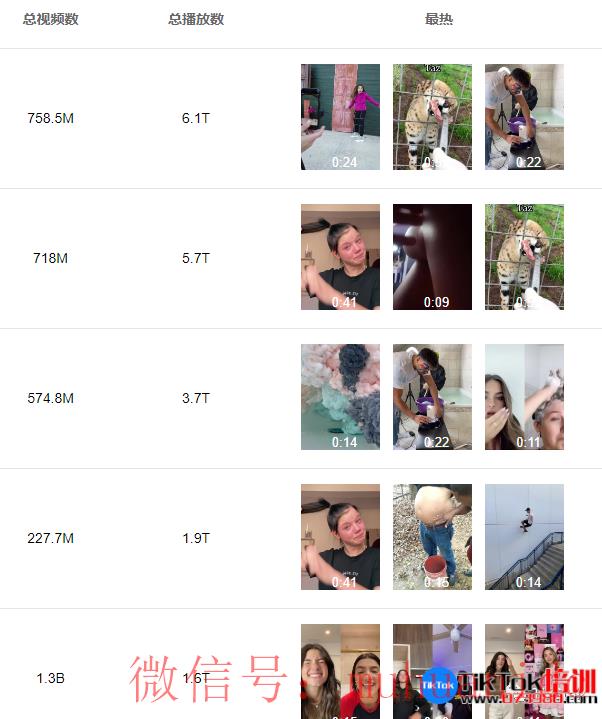Viewport: 602px width, 719px height.
Task: Sort by the 总视频数 column header
Action: click(x=50, y=19)
